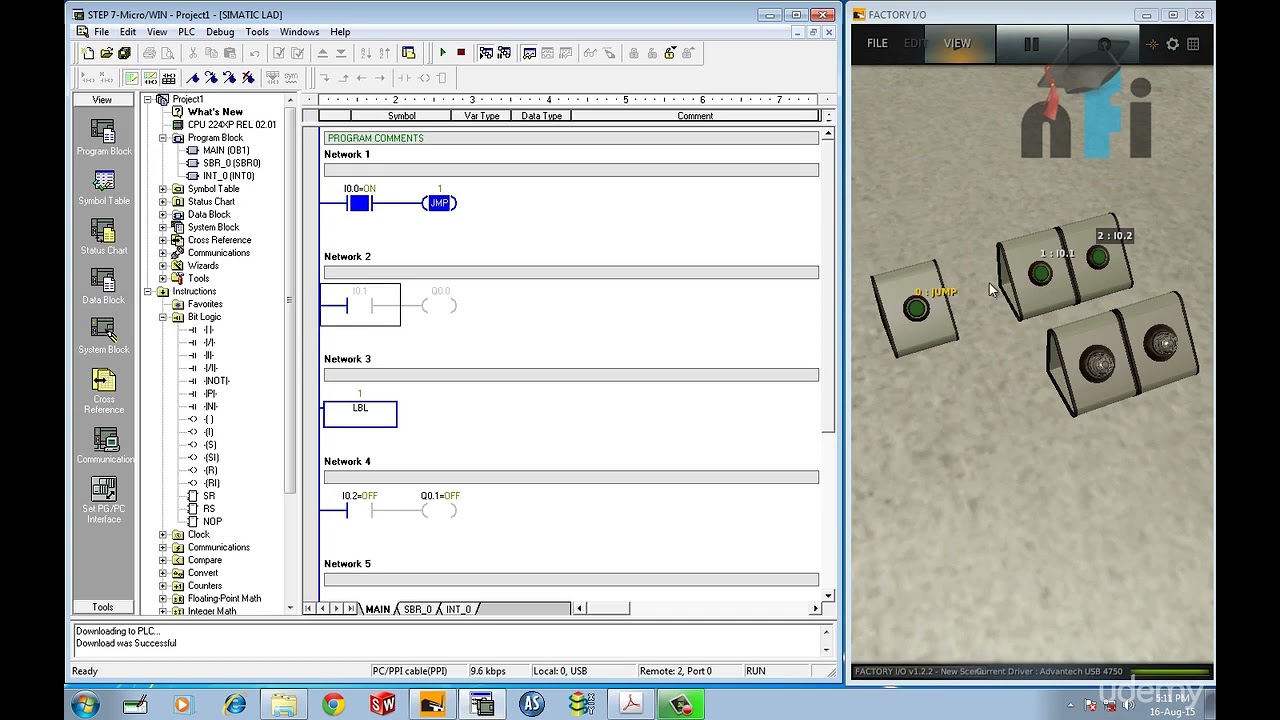Pause the Factory I/O simulation
Viewport: 1280px width, 720px height.
tap(1031, 44)
